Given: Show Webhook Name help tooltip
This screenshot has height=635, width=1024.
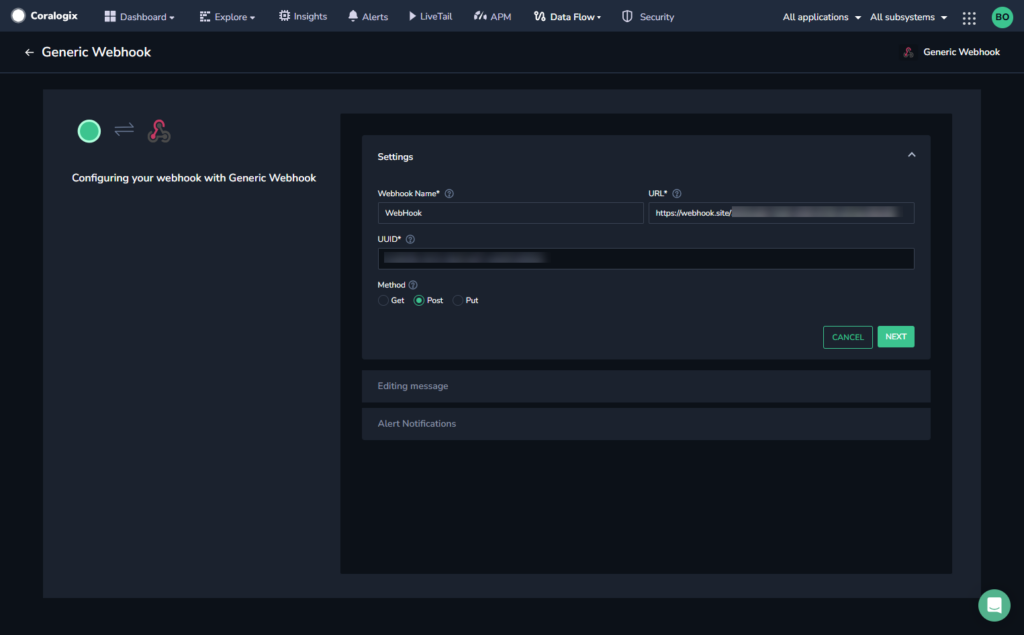Looking at the screenshot, I should [x=449, y=193].
